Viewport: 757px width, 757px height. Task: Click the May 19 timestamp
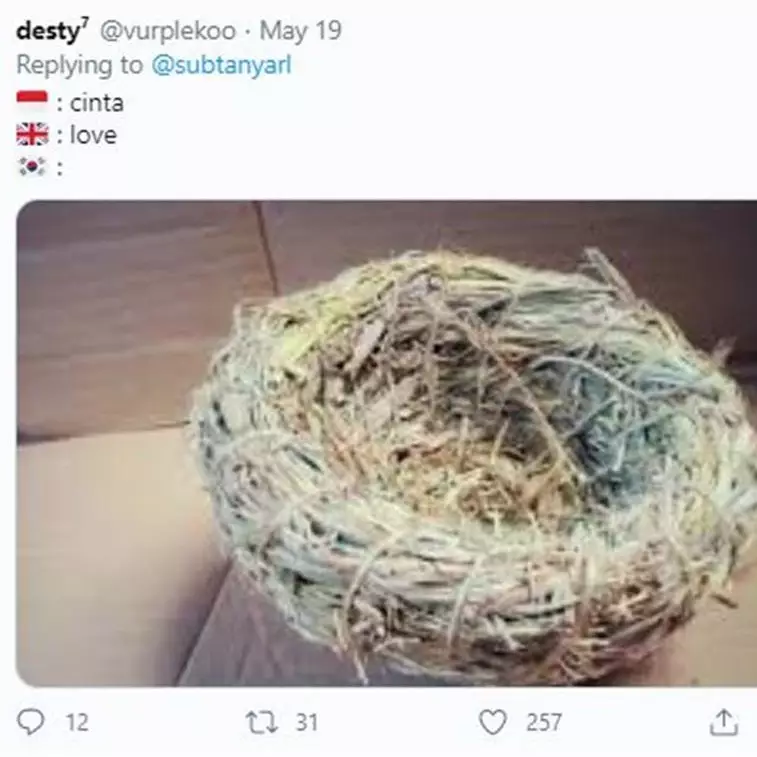[300, 31]
